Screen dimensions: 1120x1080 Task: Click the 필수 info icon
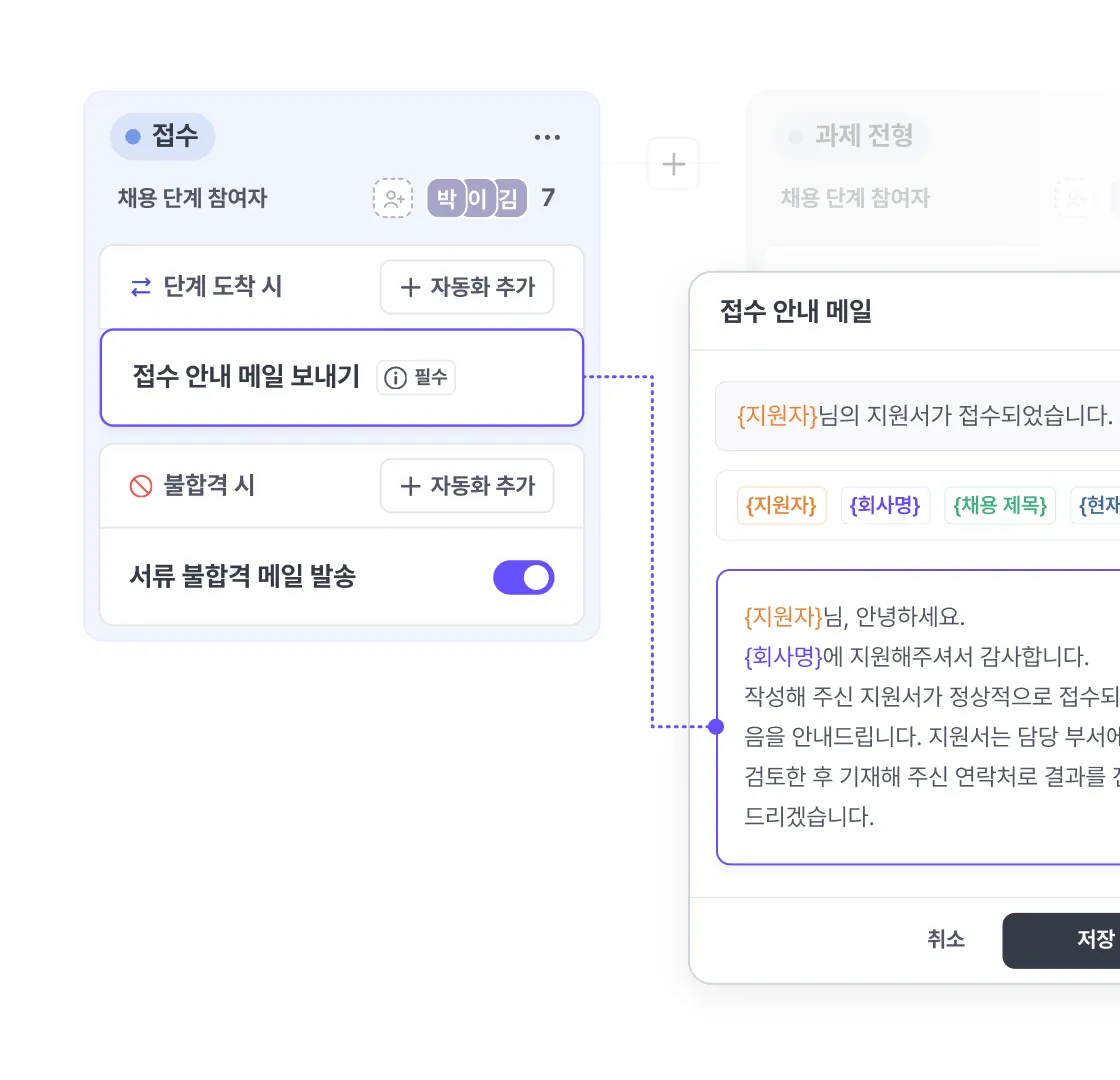click(395, 377)
